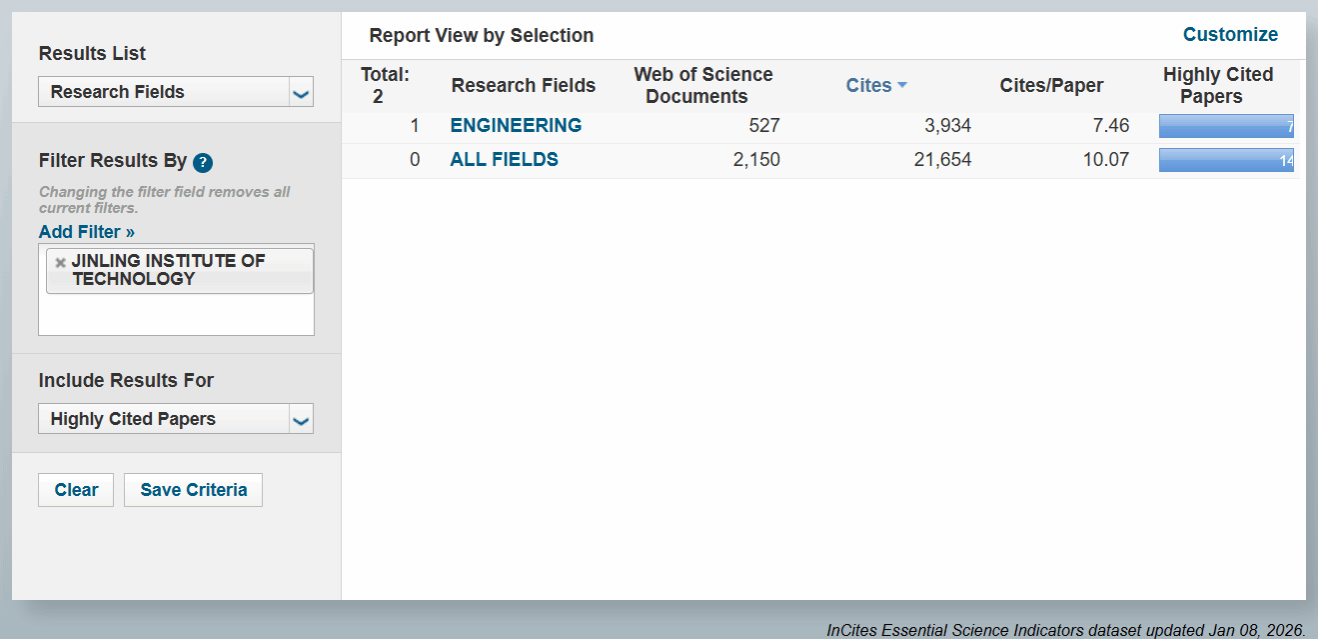
Task: Click the Engineering Highly Cited Papers bar
Action: pos(1226,126)
